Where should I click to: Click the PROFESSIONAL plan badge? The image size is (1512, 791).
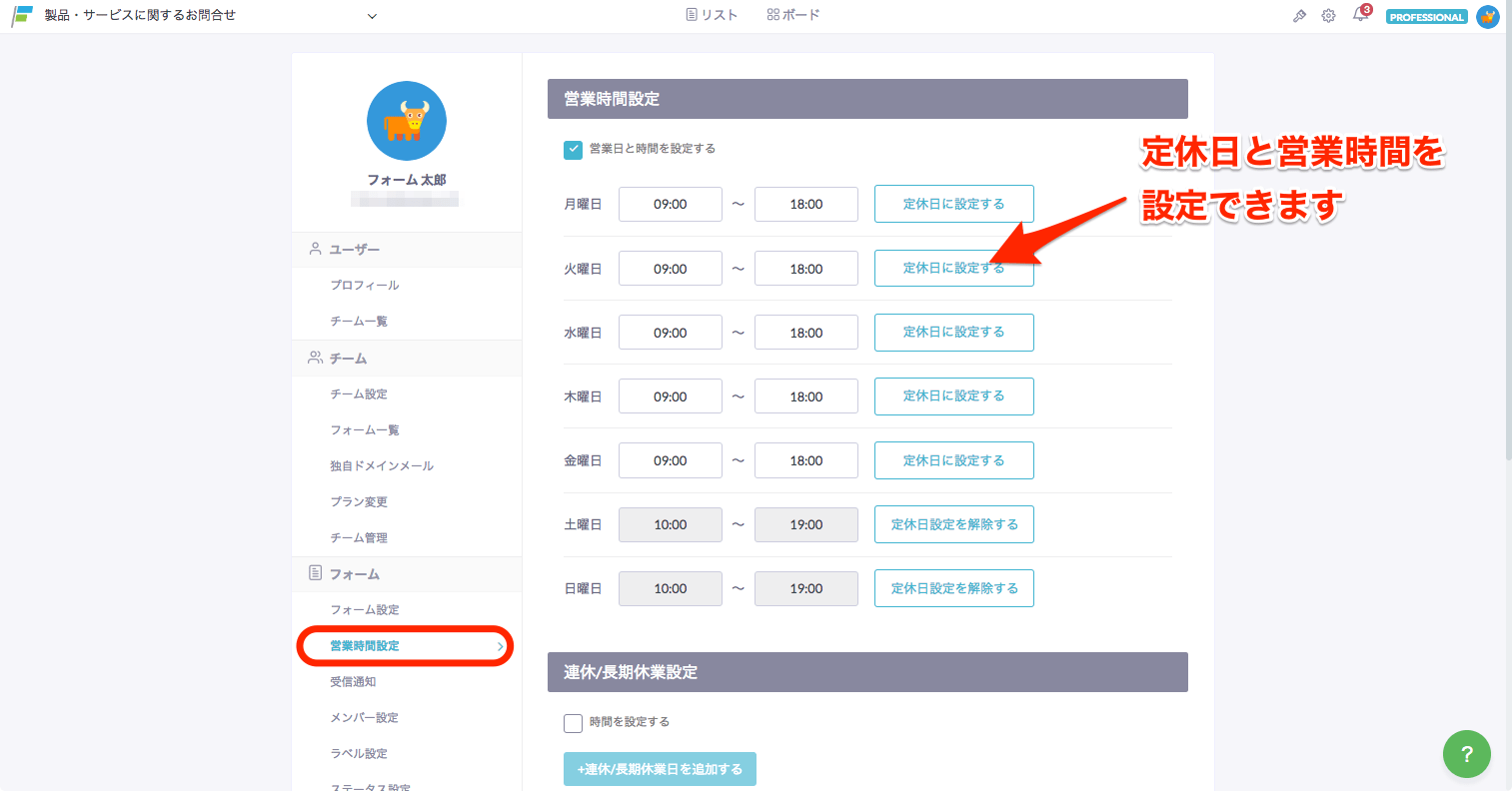(1426, 16)
